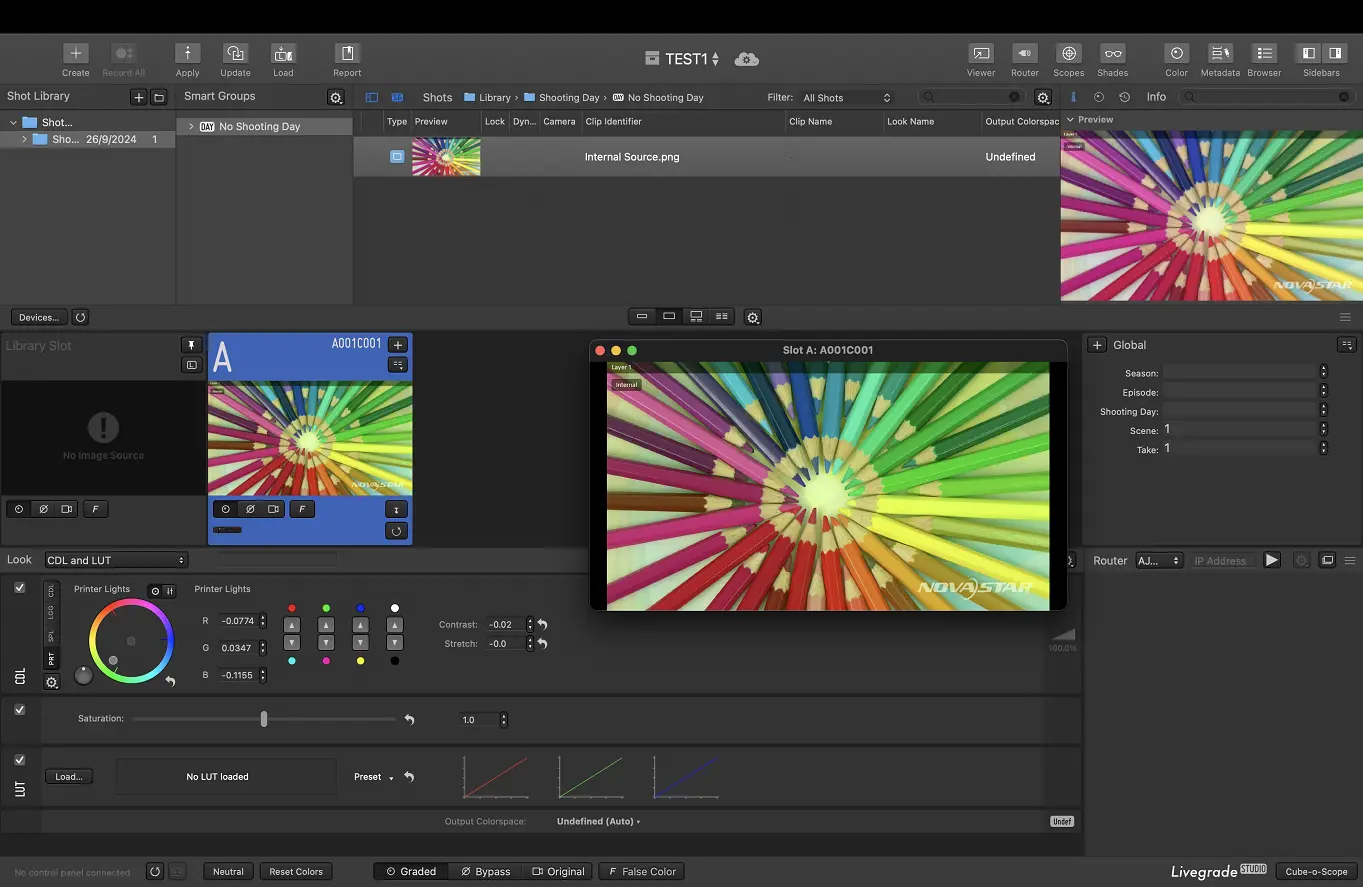The height and width of the screenshot is (887, 1363).
Task: Open the CDL and LUT look dropdown
Action: pyautogui.click(x=116, y=560)
